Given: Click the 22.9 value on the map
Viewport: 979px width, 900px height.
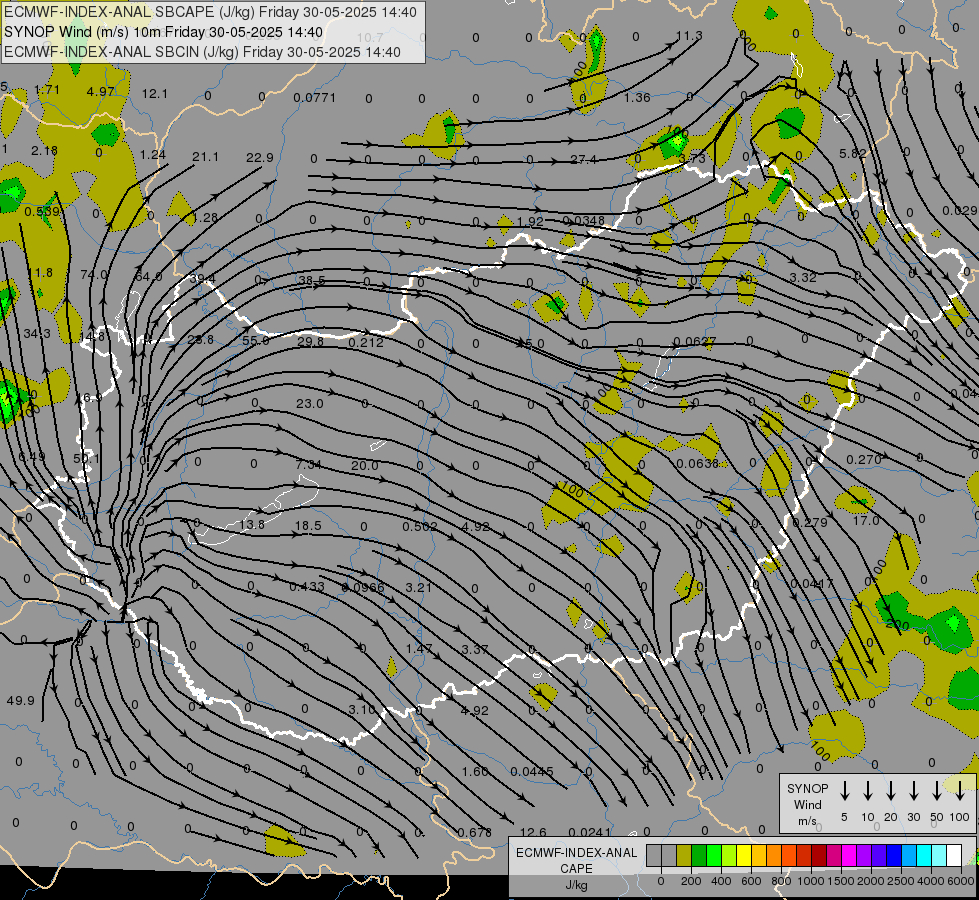Looking at the screenshot, I should 260,157.
